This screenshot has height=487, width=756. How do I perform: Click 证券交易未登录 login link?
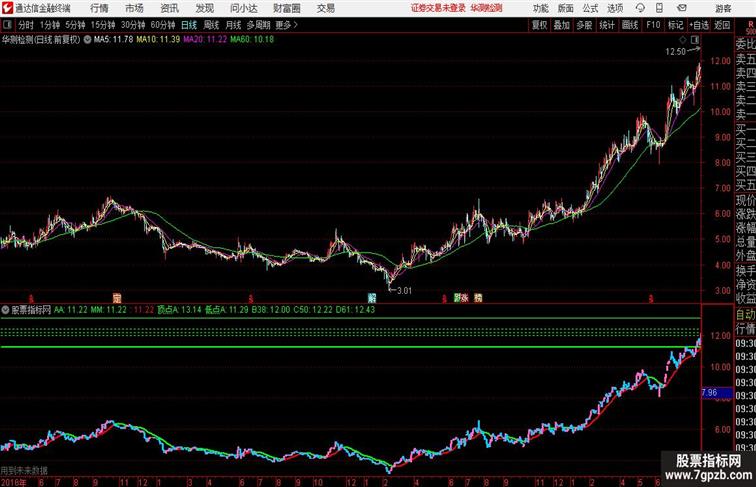[438, 8]
